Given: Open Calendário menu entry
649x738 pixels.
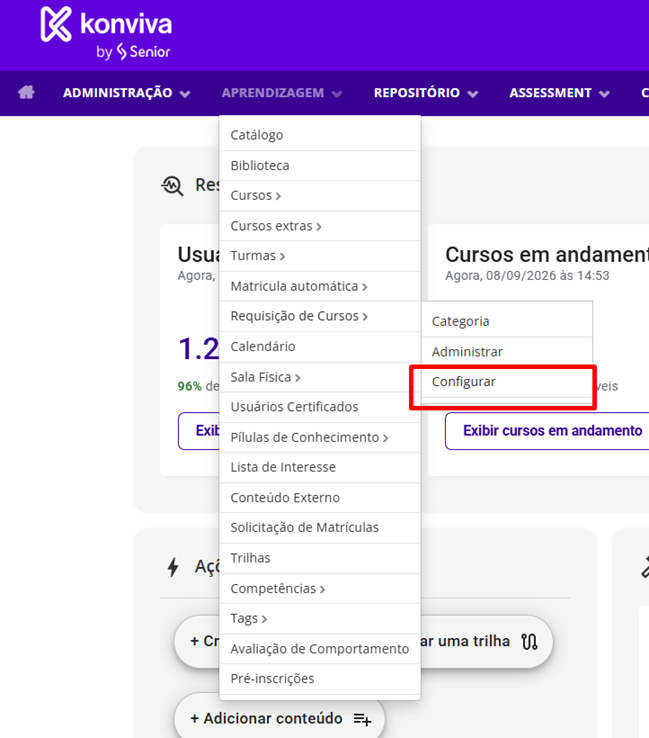Looking at the screenshot, I should pos(320,347).
